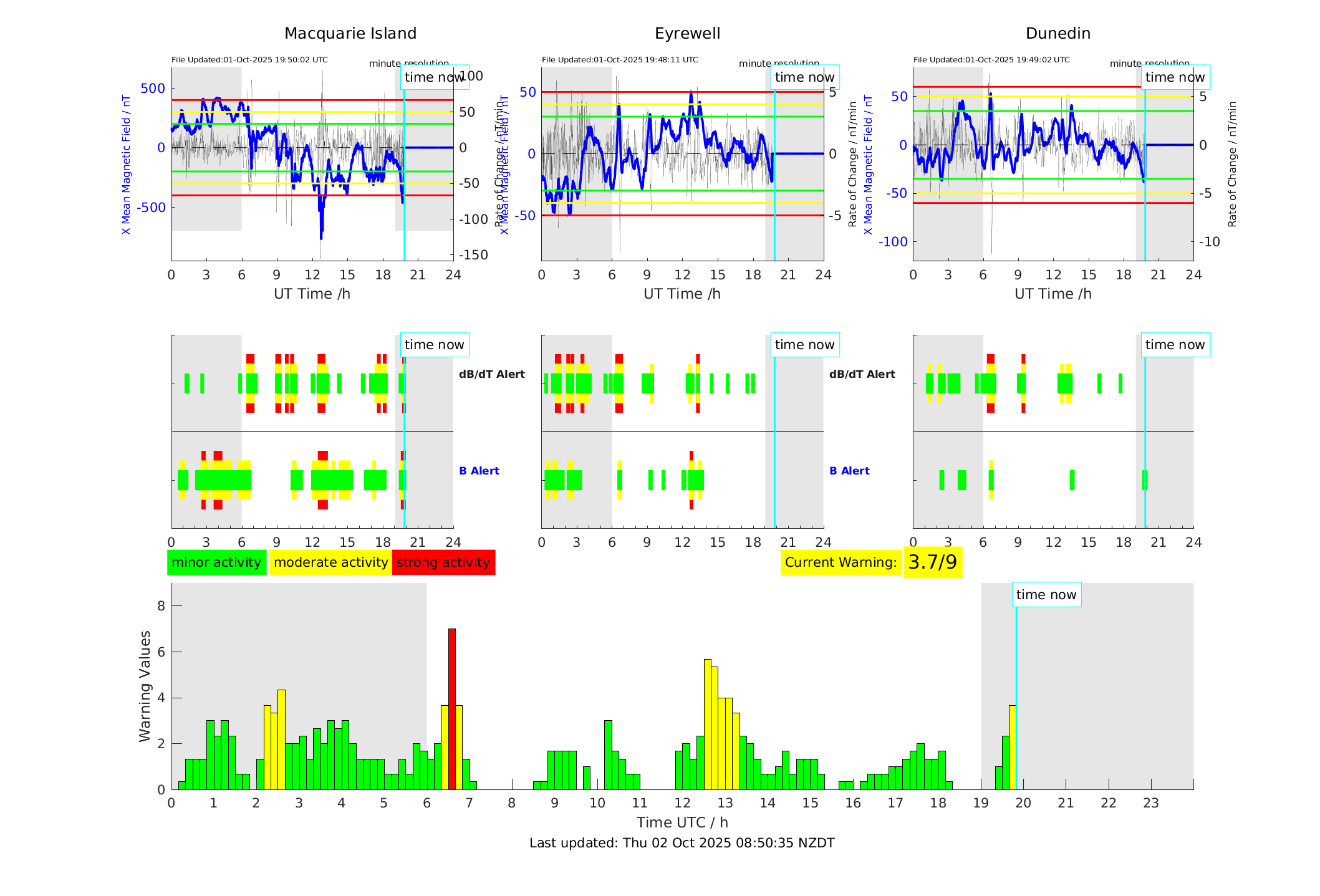Click the Eyrewell B Alert label

pyautogui.click(x=849, y=471)
